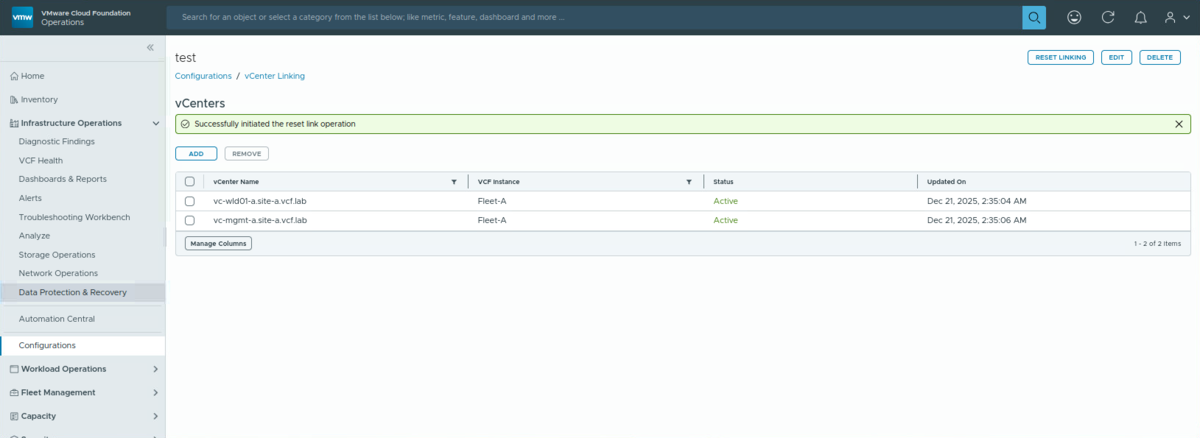Click the 2:35:06 AM timestamp cell
The height and width of the screenshot is (438, 1200).
click(977, 220)
